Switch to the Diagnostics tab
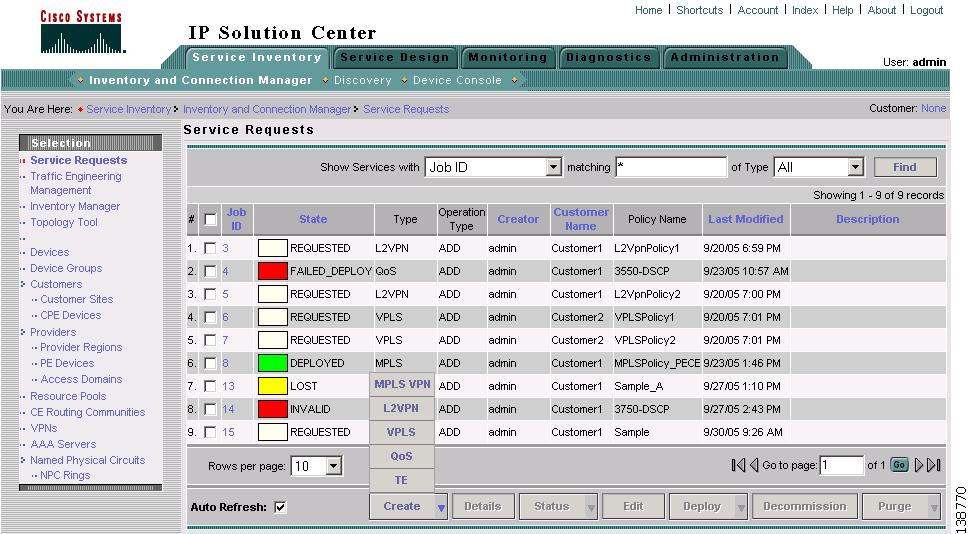This screenshot has width=968, height=534. pyautogui.click(x=608, y=58)
